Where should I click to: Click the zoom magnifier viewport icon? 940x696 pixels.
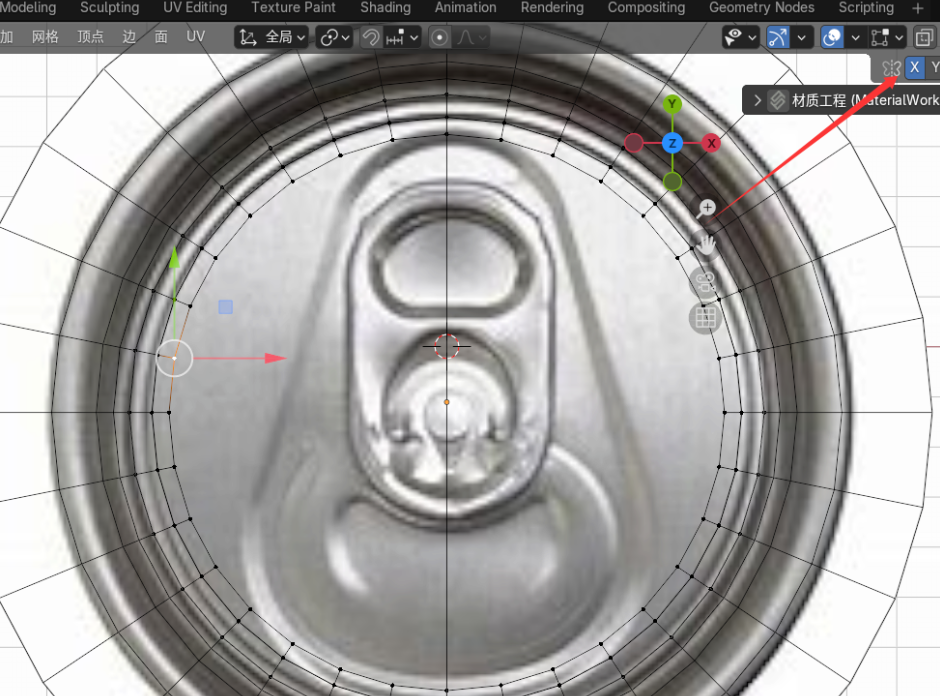click(x=706, y=209)
